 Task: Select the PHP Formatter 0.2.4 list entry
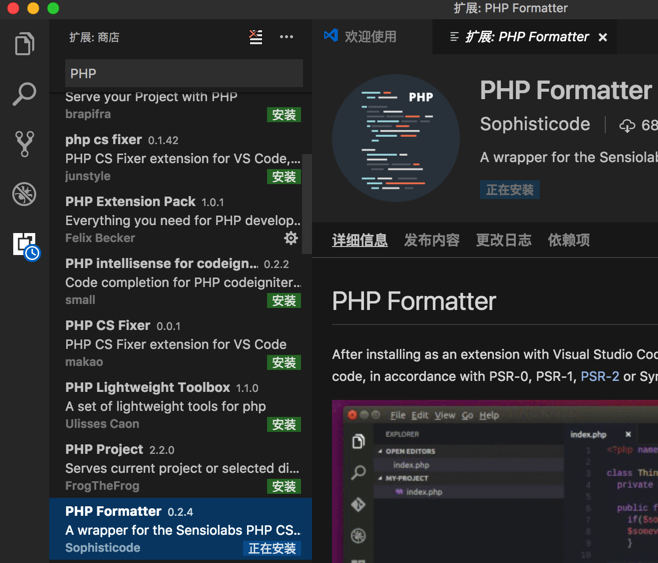coord(180,529)
